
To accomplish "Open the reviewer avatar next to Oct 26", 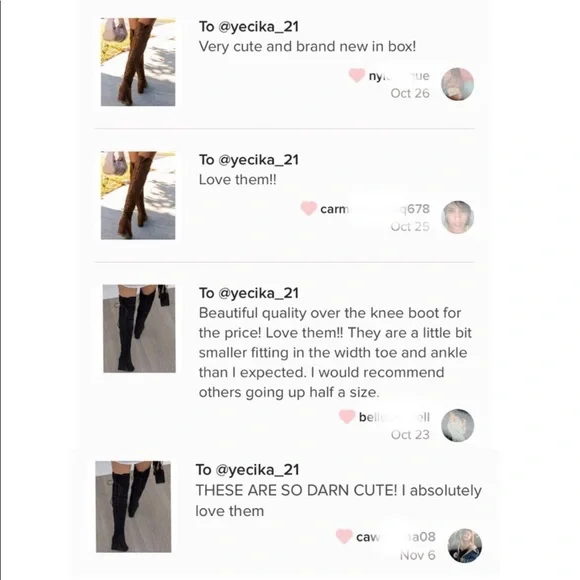I will coord(458,84).
